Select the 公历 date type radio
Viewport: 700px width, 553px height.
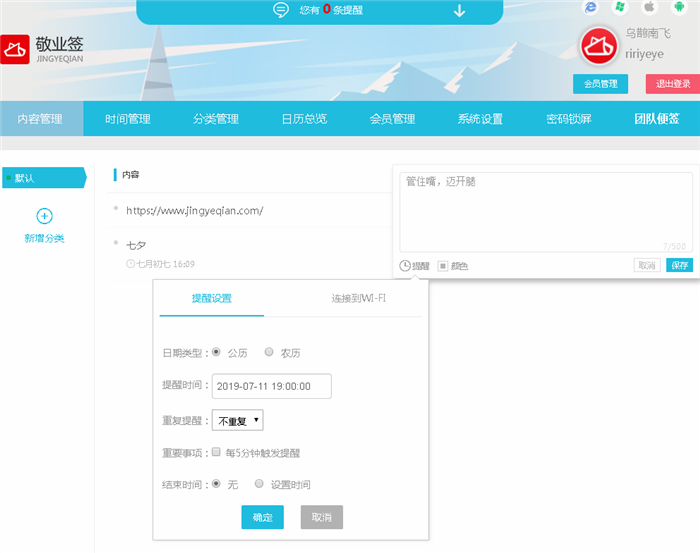click(216, 352)
